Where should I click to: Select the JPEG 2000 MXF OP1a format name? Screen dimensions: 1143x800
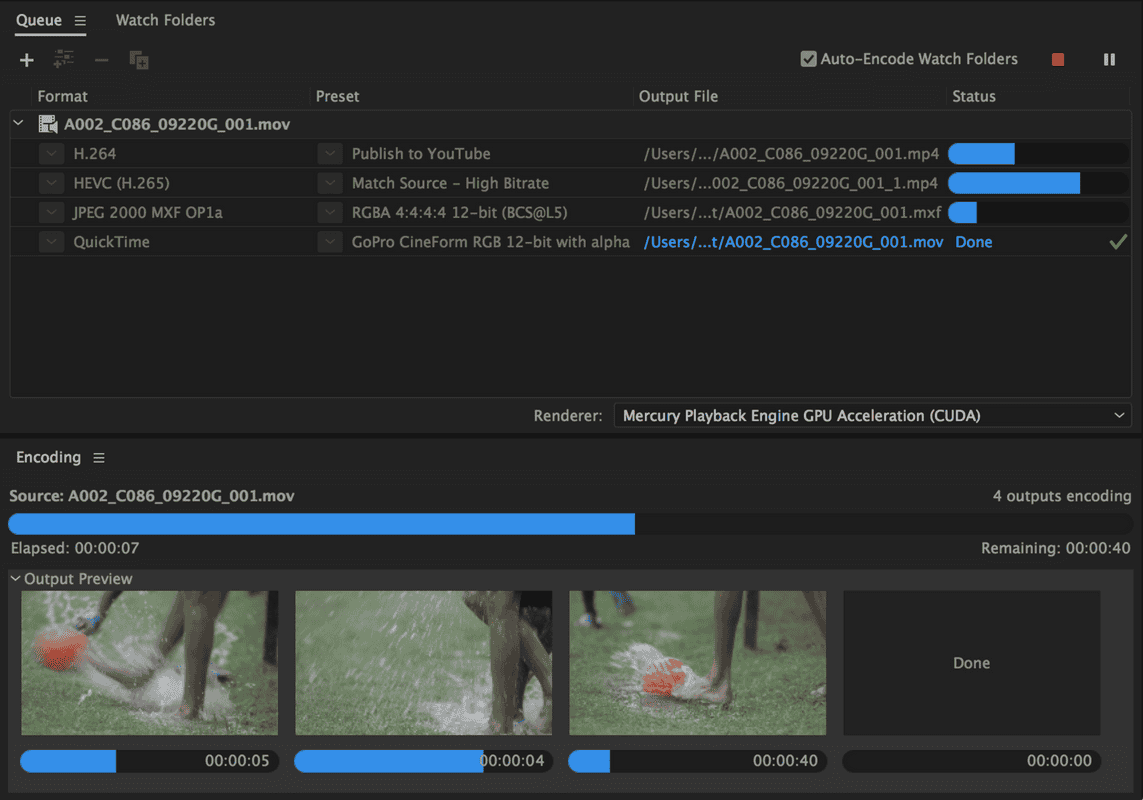pos(148,212)
